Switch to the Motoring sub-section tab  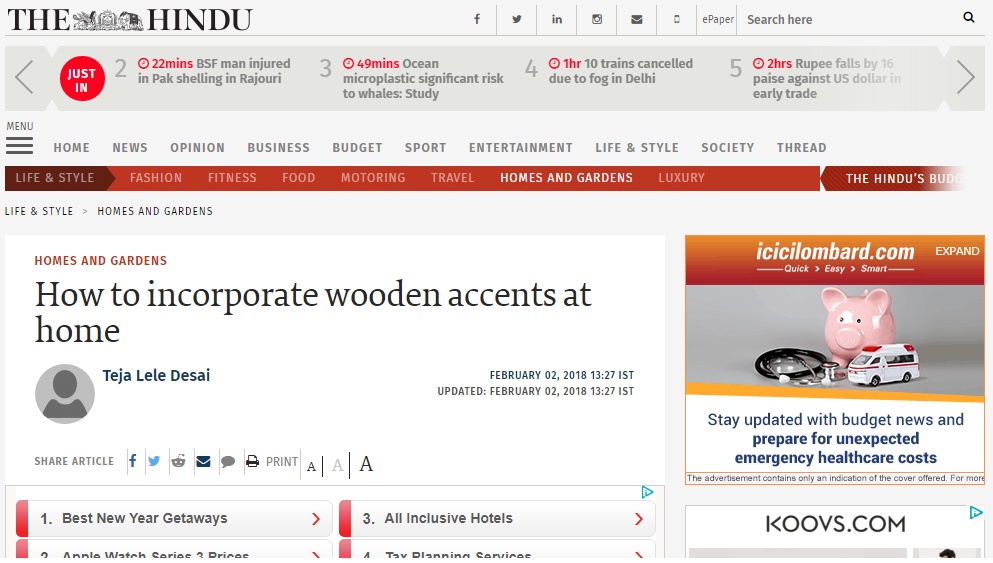click(373, 178)
